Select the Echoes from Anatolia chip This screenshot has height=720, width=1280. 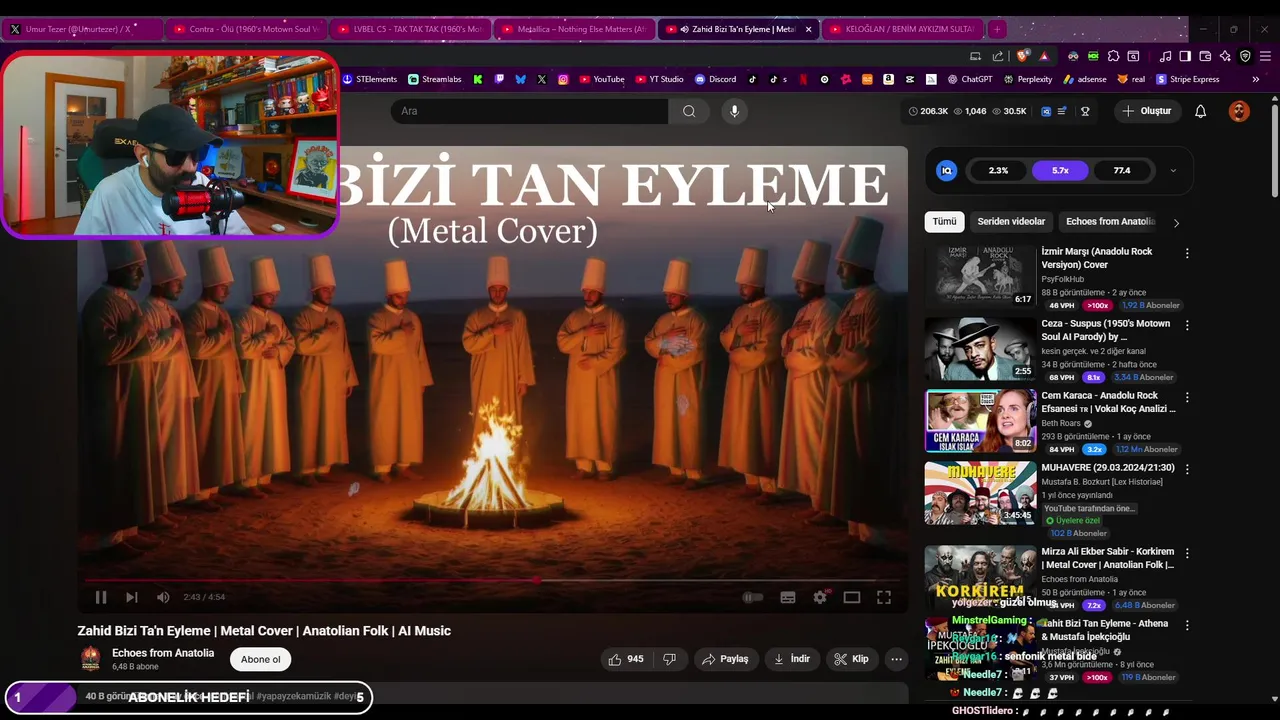click(x=1110, y=222)
